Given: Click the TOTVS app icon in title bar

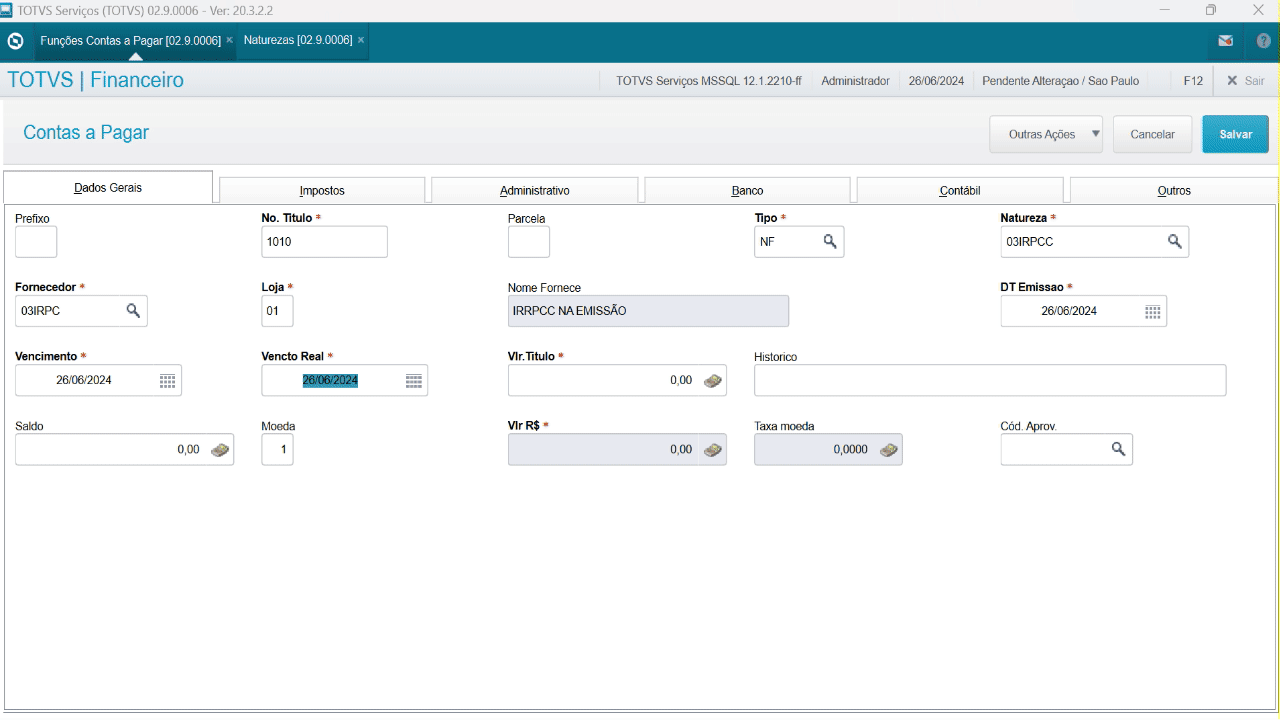Looking at the screenshot, I should 8,10.
